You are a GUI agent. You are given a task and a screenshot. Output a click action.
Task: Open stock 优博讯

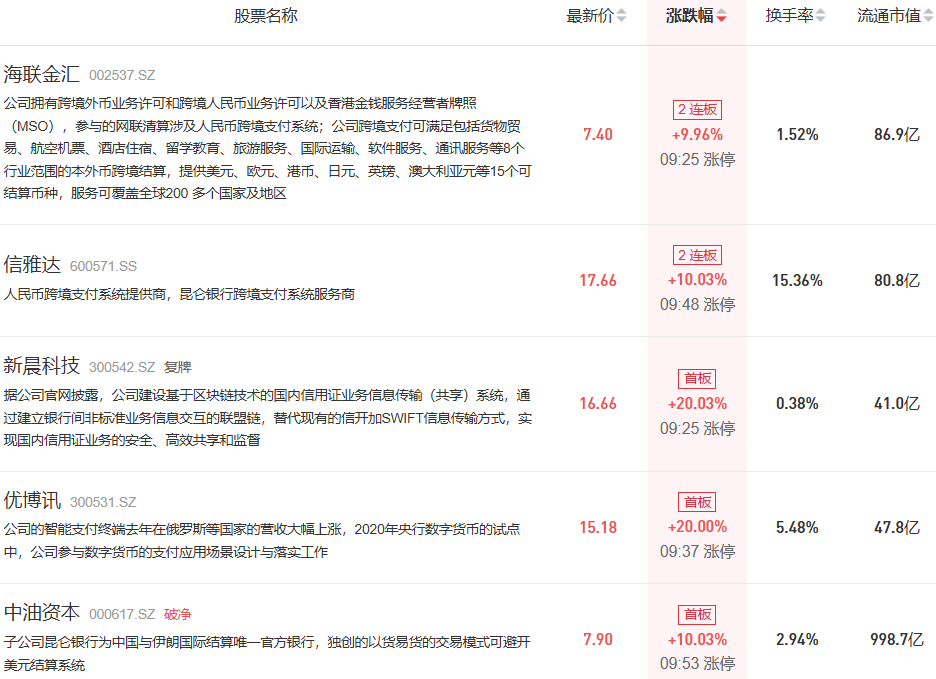point(32,500)
